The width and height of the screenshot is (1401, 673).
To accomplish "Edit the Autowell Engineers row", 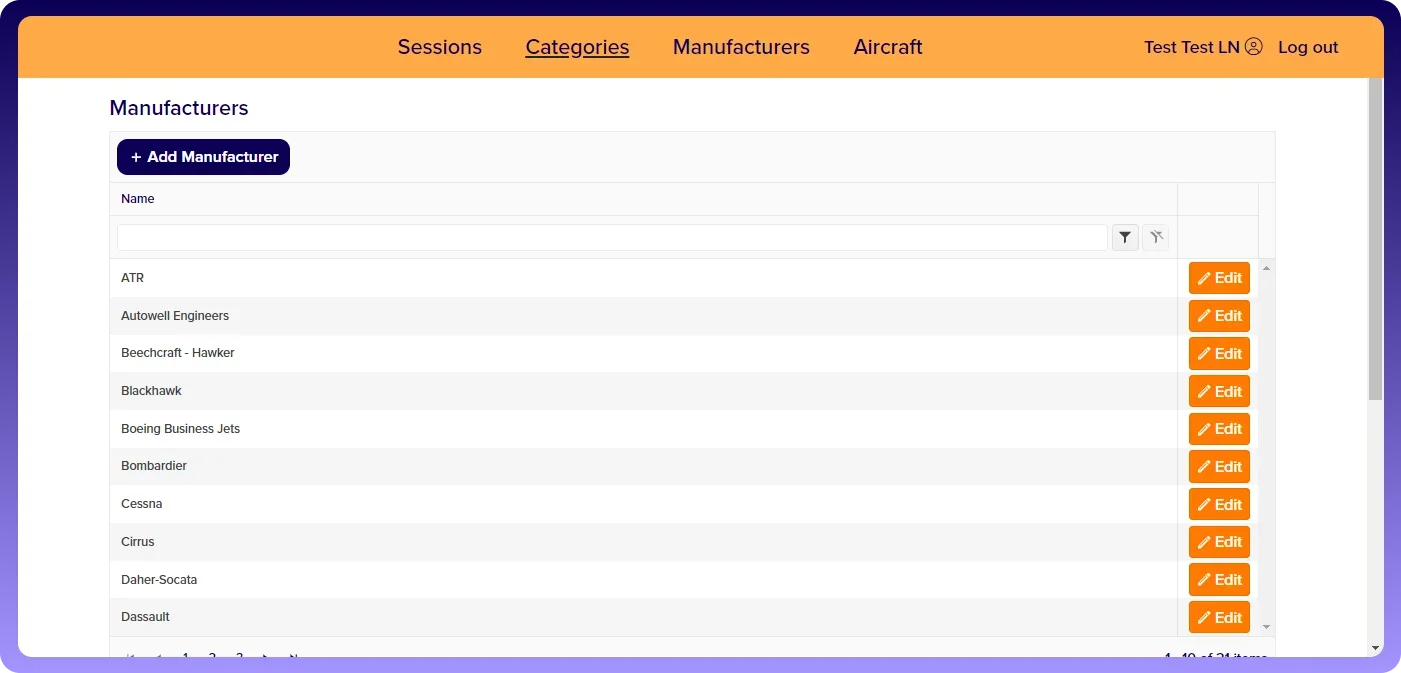I will coord(1219,316).
